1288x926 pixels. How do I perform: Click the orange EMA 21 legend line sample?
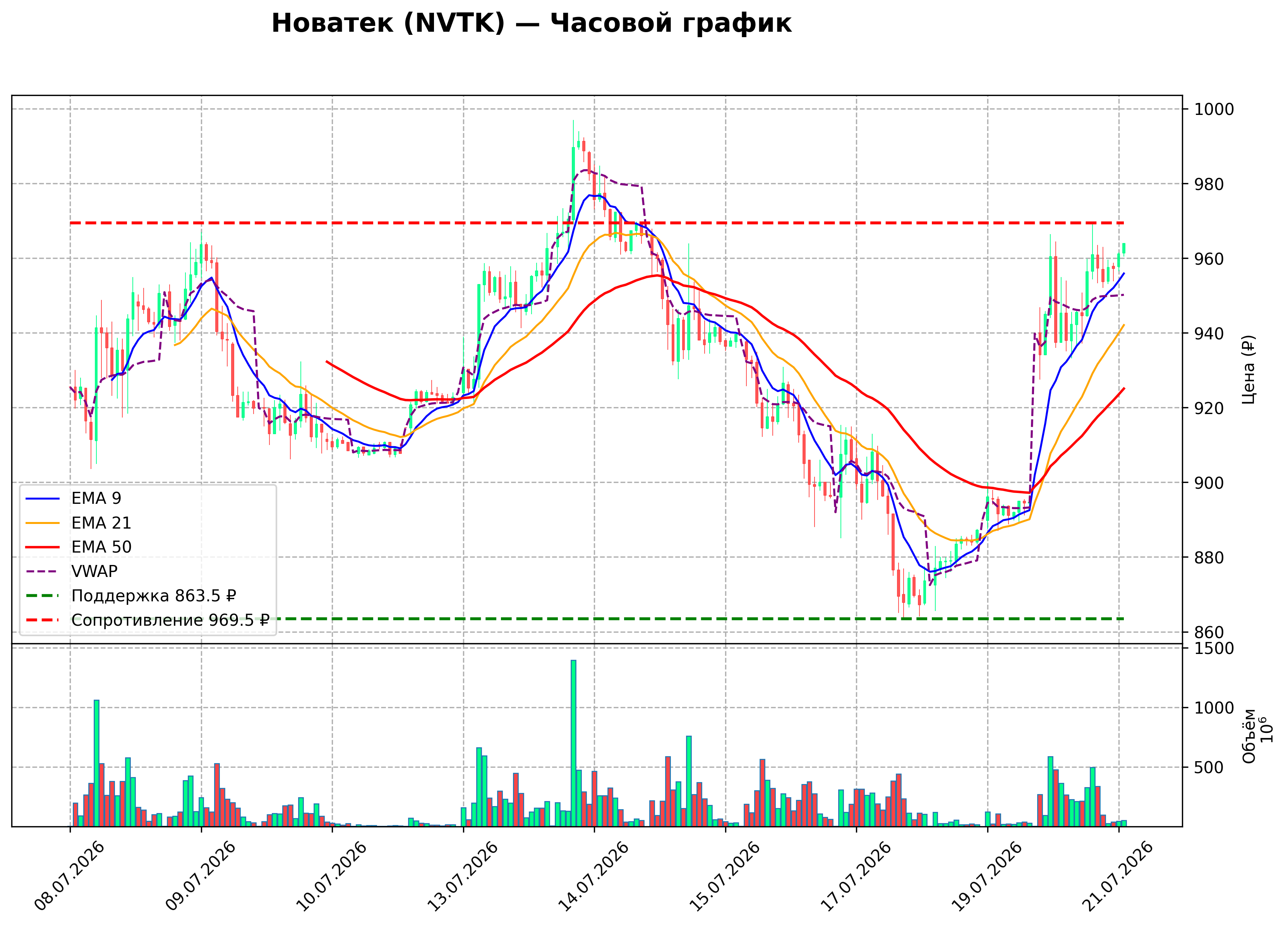(43, 523)
